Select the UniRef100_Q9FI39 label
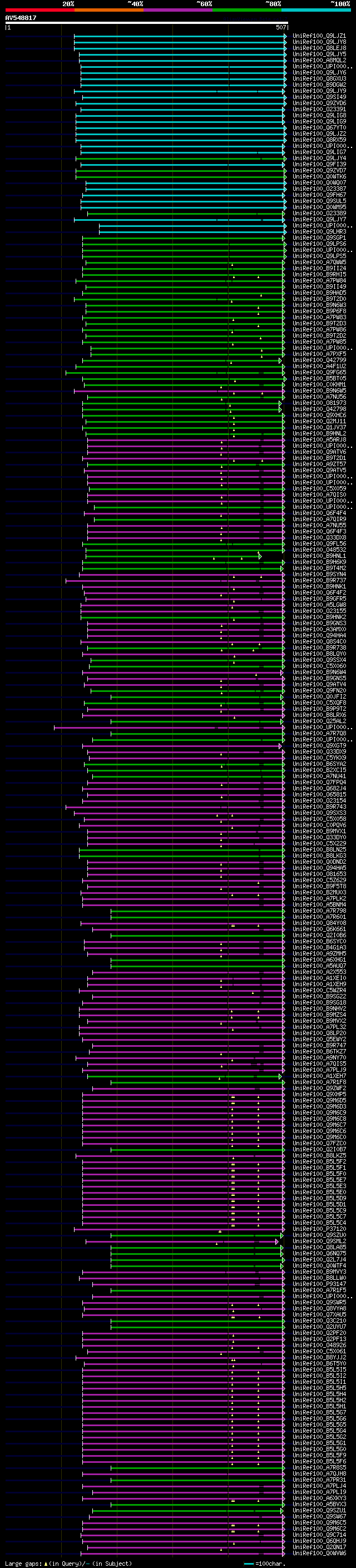 tap(319, 164)
